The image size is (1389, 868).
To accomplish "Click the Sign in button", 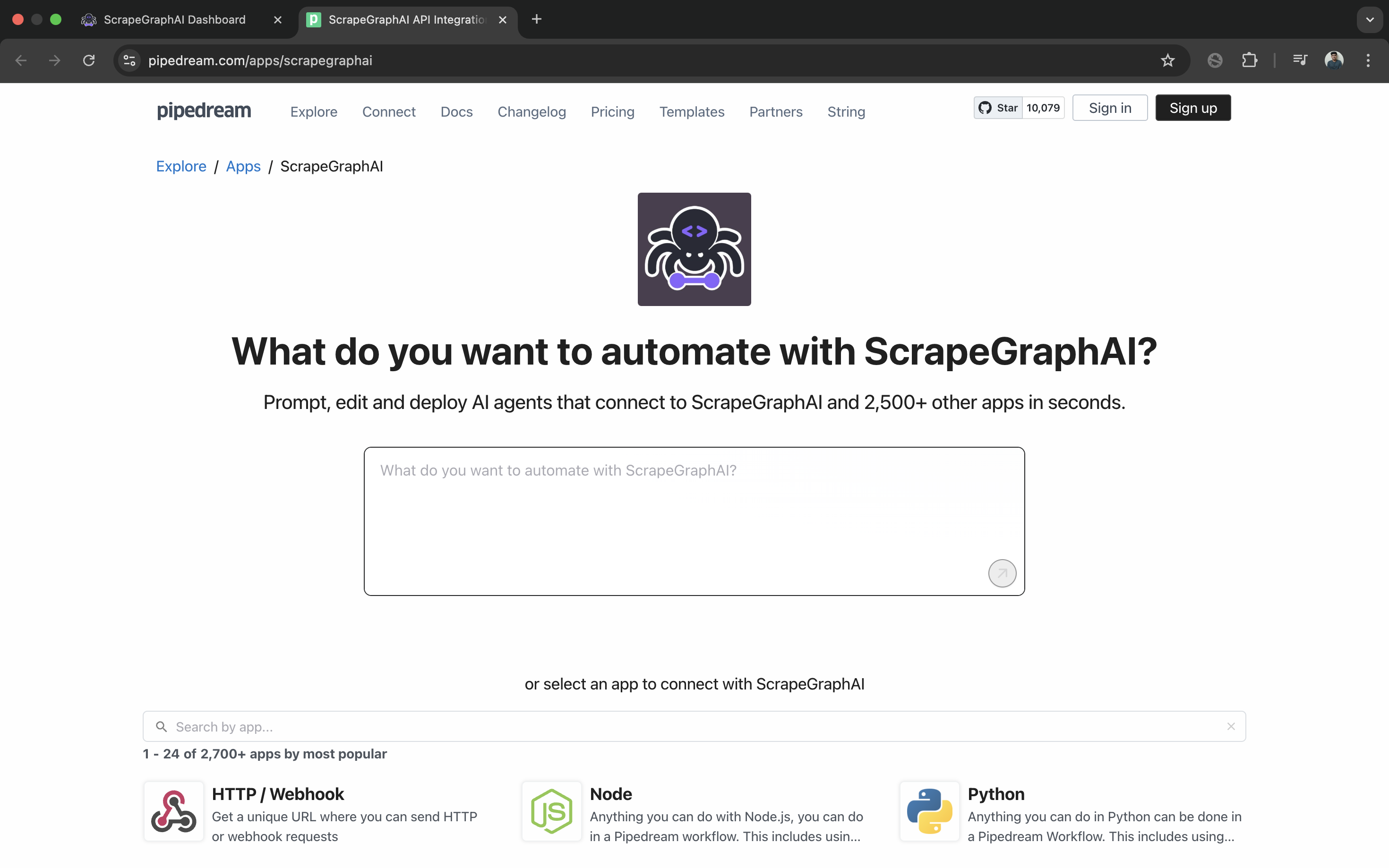I will tap(1110, 108).
